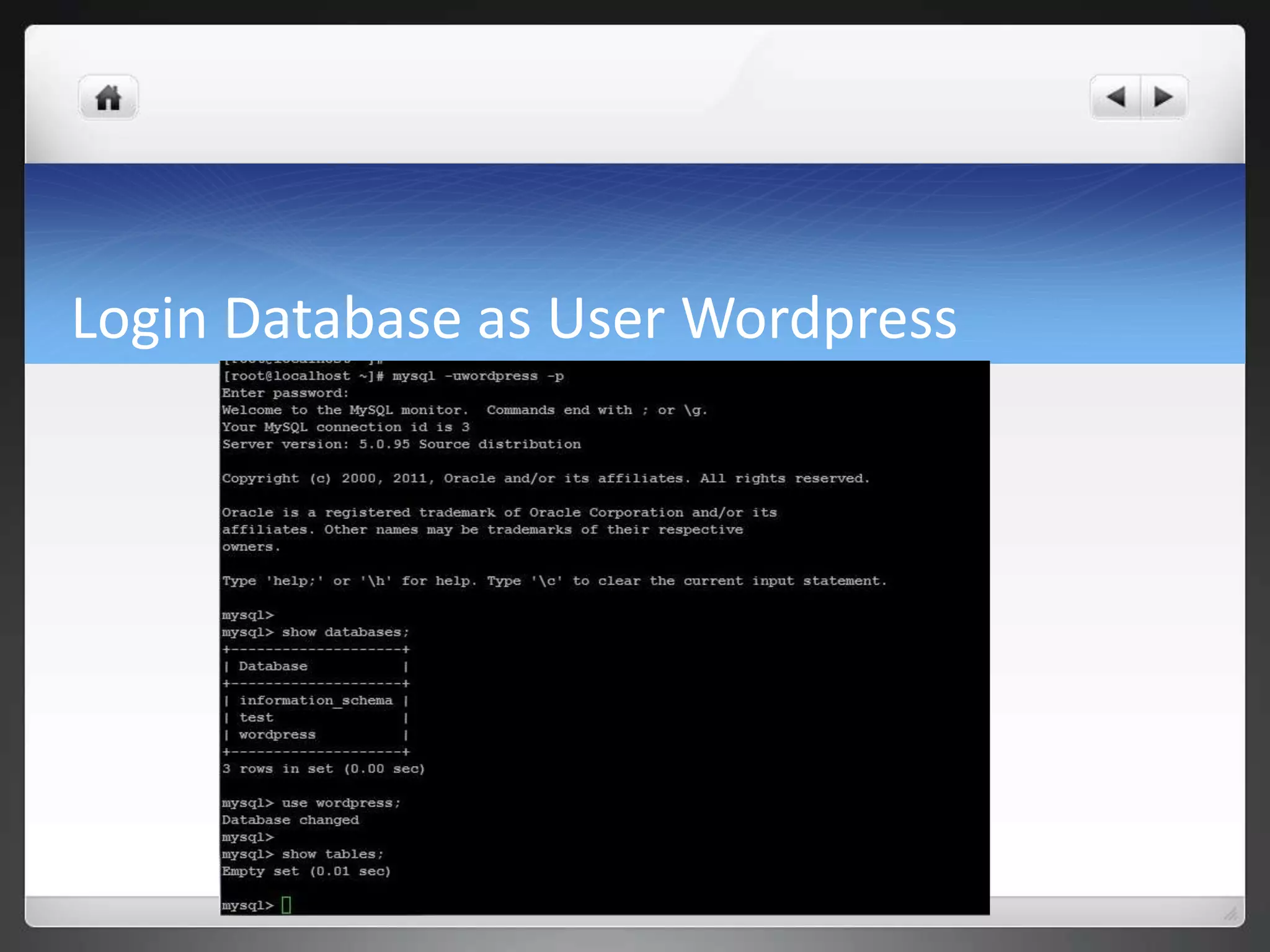Select 'information_schema' database row
1270x952 pixels.
(x=316, y=700)
